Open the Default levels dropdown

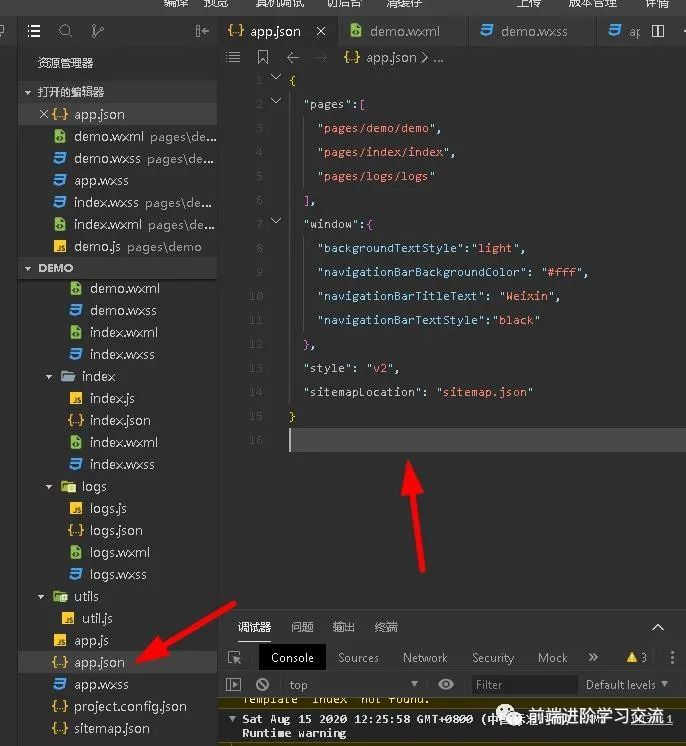[626, 685]
